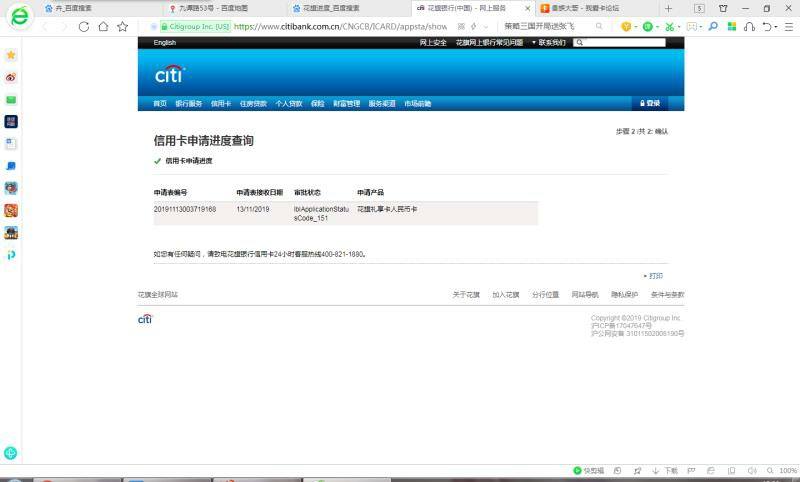Bookmark this page with the star icon
The image size is (800, 482).
click(122, 27)
